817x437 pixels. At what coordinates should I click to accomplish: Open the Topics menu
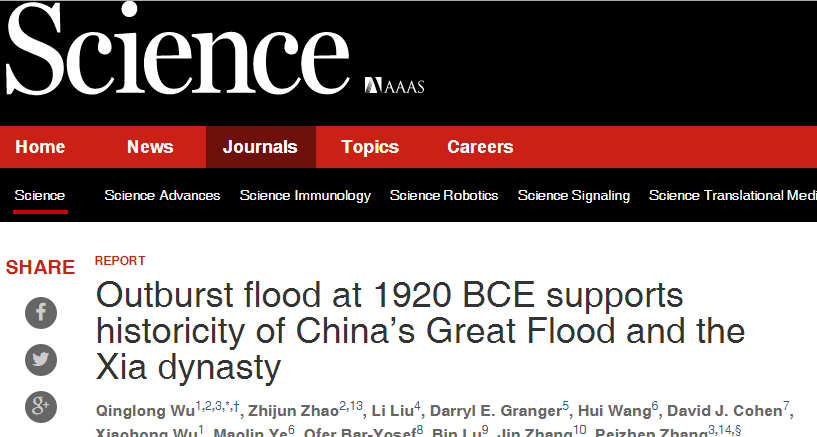point(370,147)
